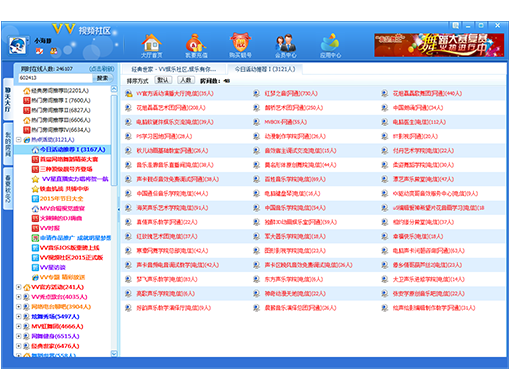Select the 聊天大厅 vertical side tab

[x=8, y=99]
